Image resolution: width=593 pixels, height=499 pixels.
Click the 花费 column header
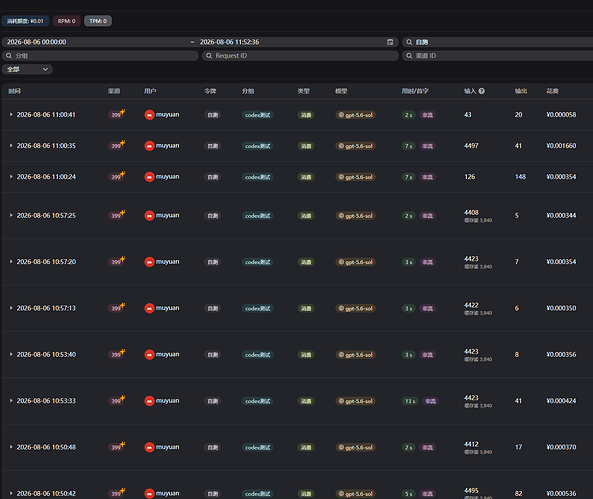pyautogui.click(x=552, y=91)
